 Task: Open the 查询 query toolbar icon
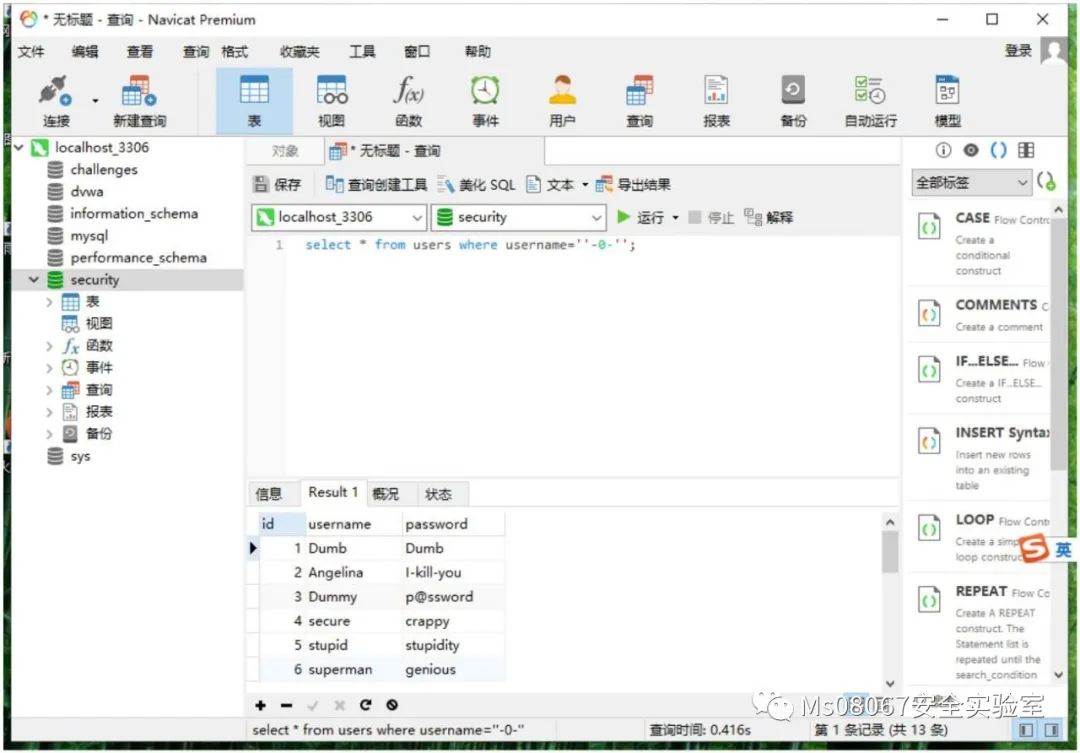point(639,101)
